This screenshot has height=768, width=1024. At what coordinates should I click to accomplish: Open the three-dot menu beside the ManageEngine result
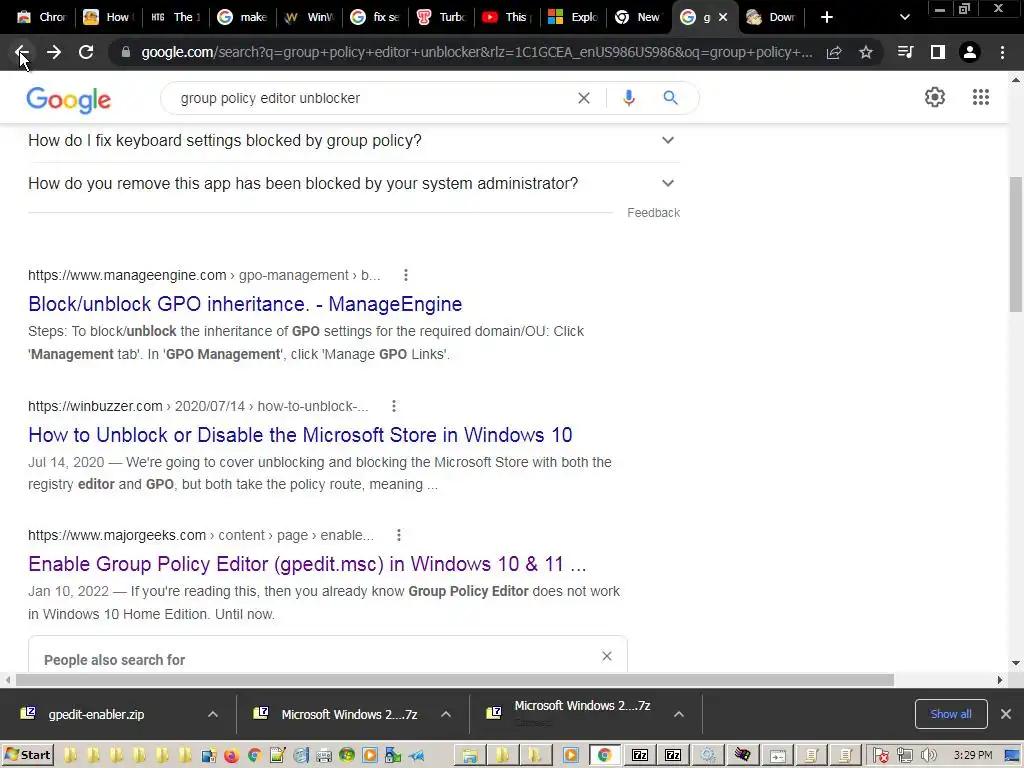tap(406, 275)
